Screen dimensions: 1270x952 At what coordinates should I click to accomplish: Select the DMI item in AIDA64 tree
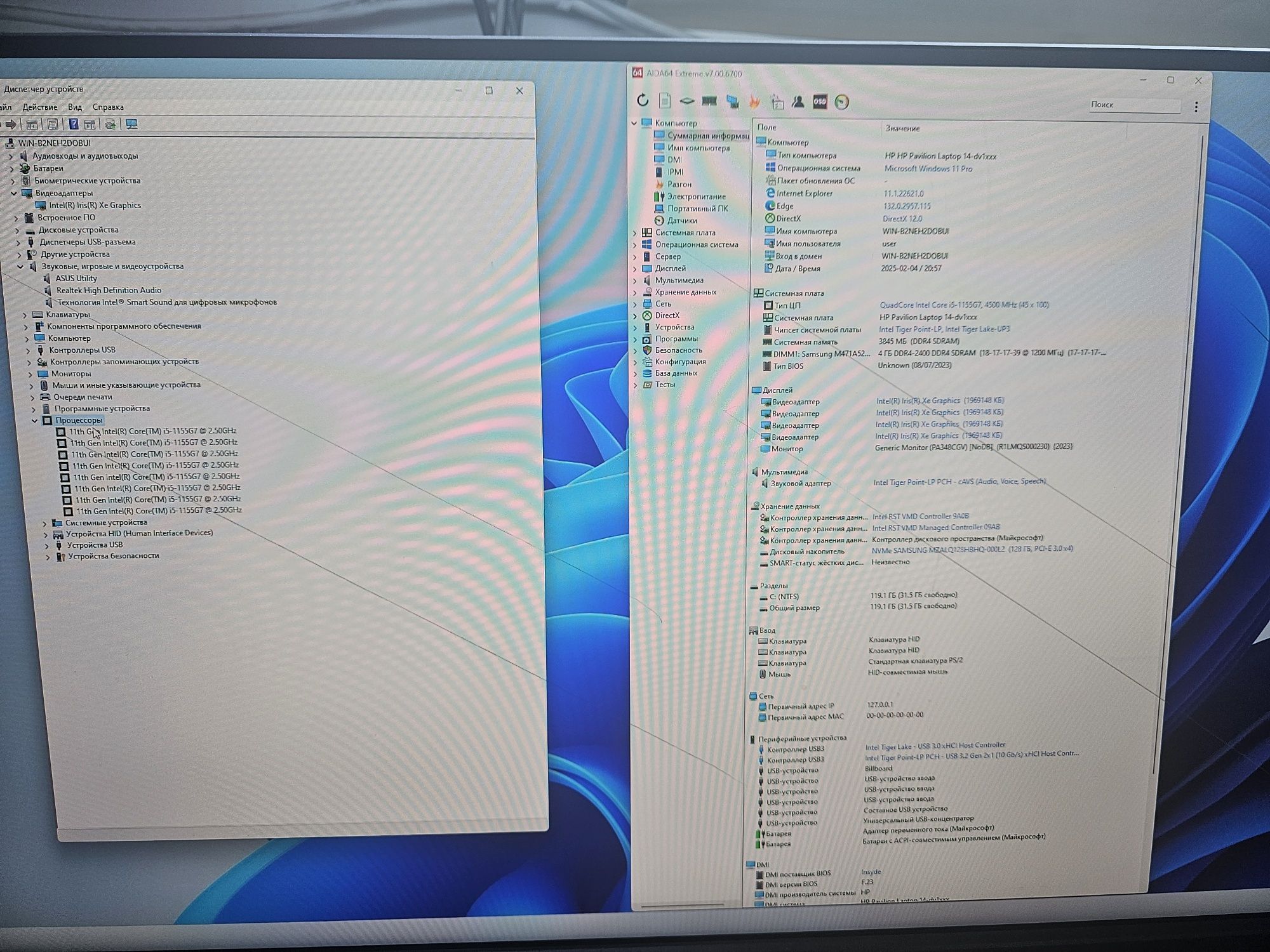tap(674, 160)
